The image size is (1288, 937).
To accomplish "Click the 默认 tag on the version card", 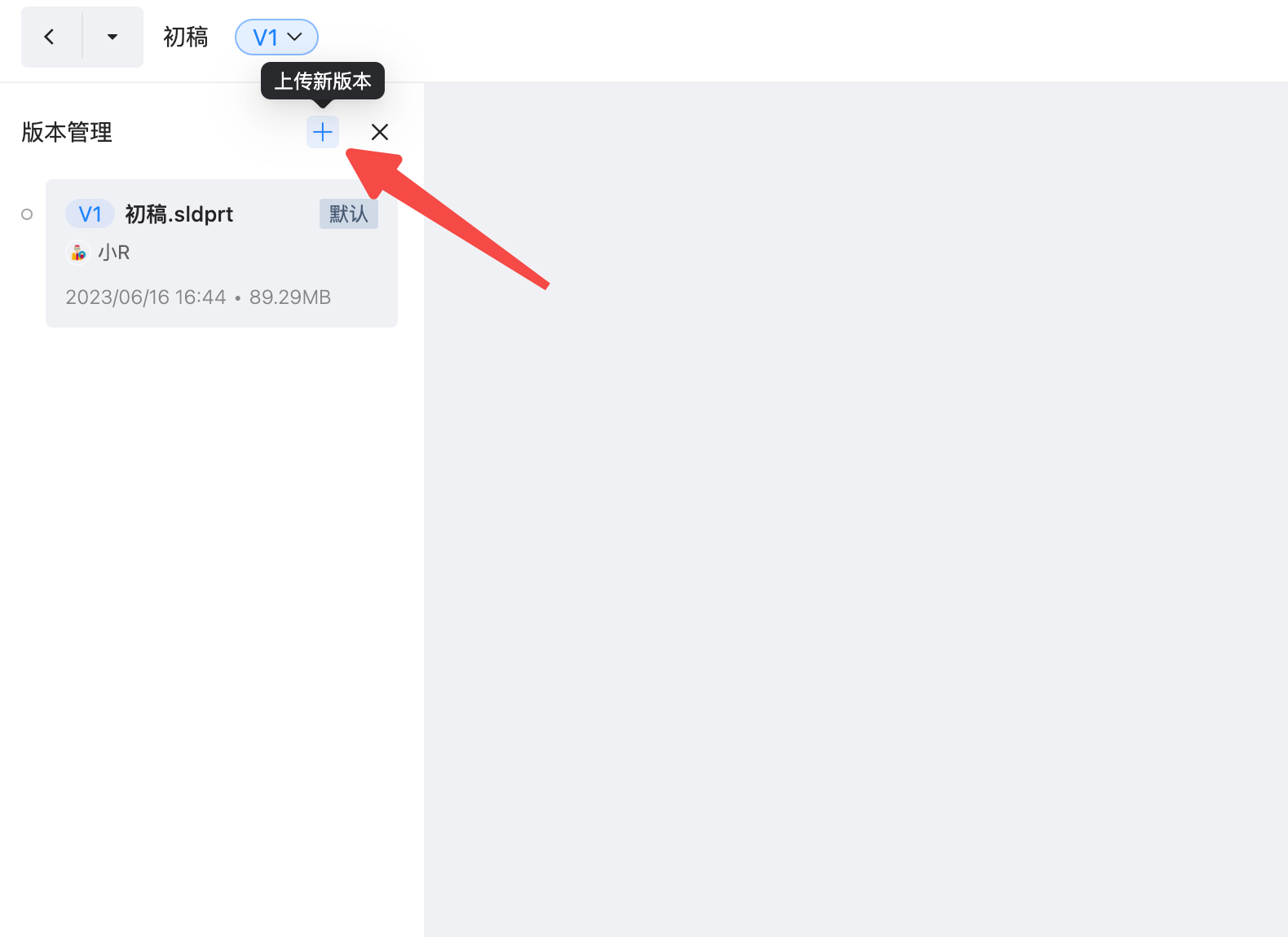I will 349,214.
